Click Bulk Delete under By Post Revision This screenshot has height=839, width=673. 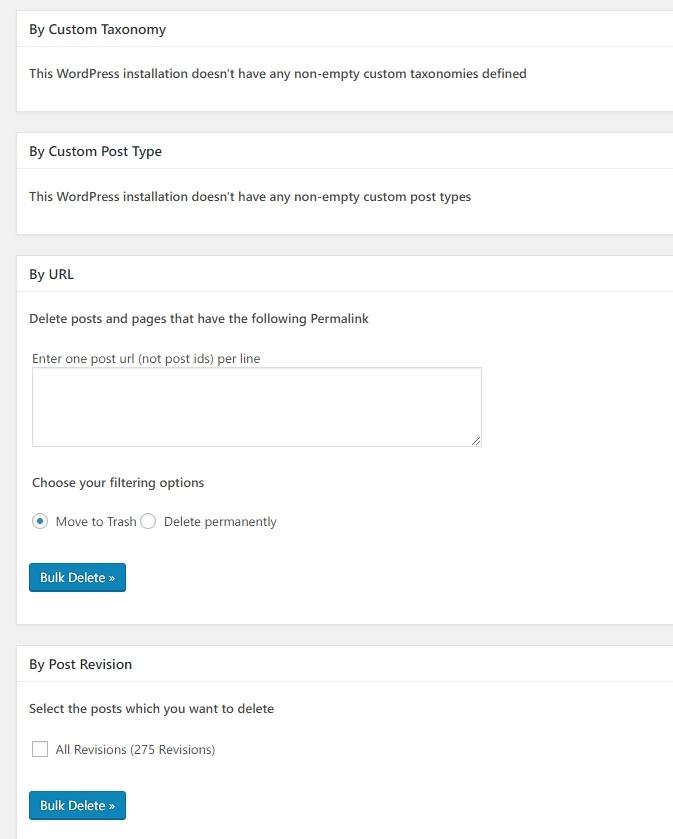78,805
